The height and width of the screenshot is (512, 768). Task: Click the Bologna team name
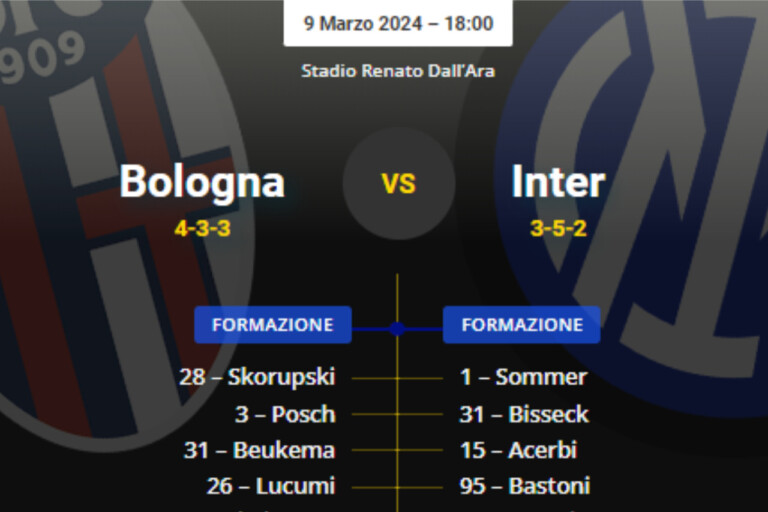click(202, 182)
